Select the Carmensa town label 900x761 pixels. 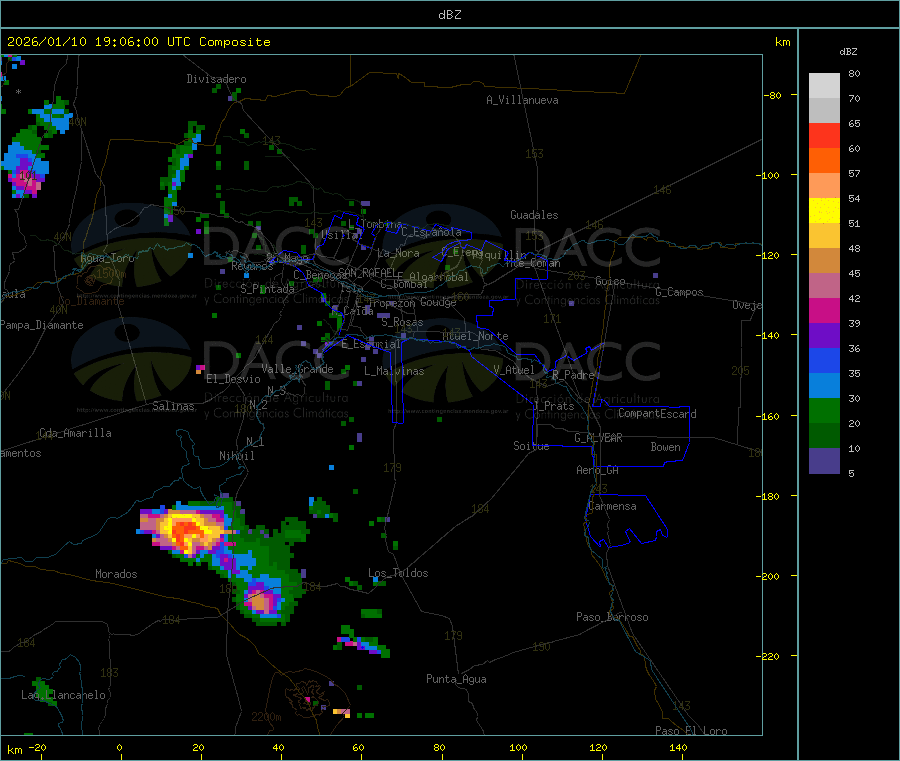coord(612,506)
